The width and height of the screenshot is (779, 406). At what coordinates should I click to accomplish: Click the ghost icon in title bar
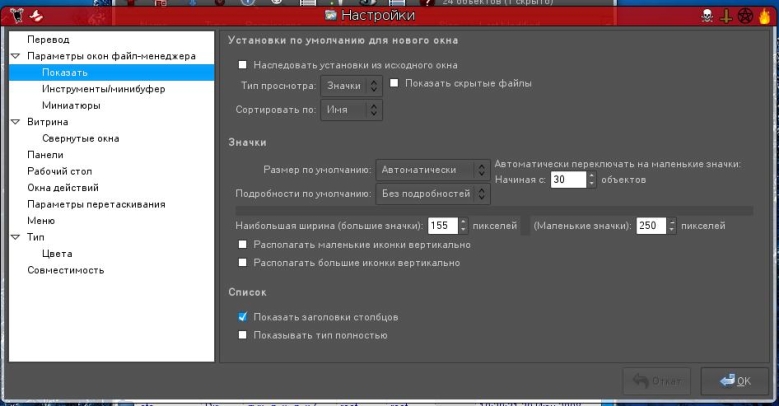coord(36,16)
